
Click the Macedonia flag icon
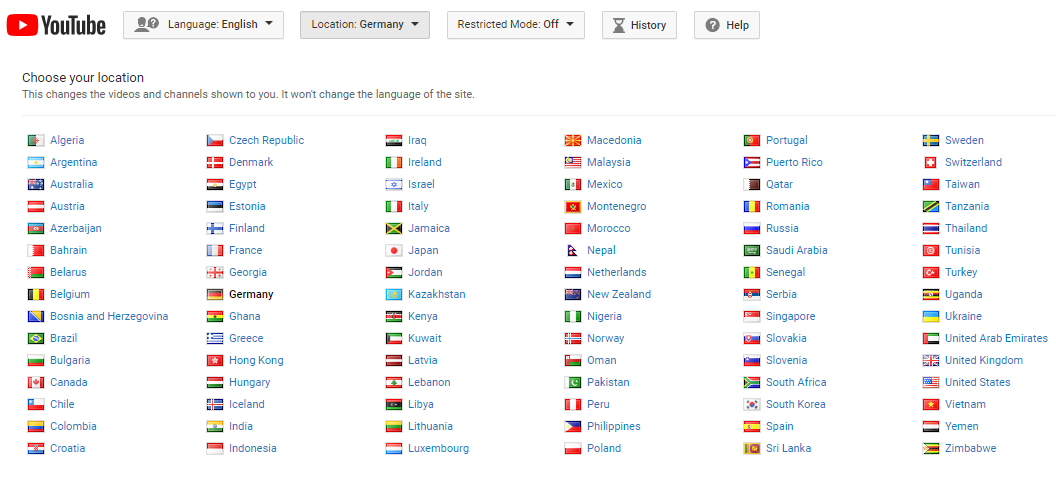(x=573, y=141)
